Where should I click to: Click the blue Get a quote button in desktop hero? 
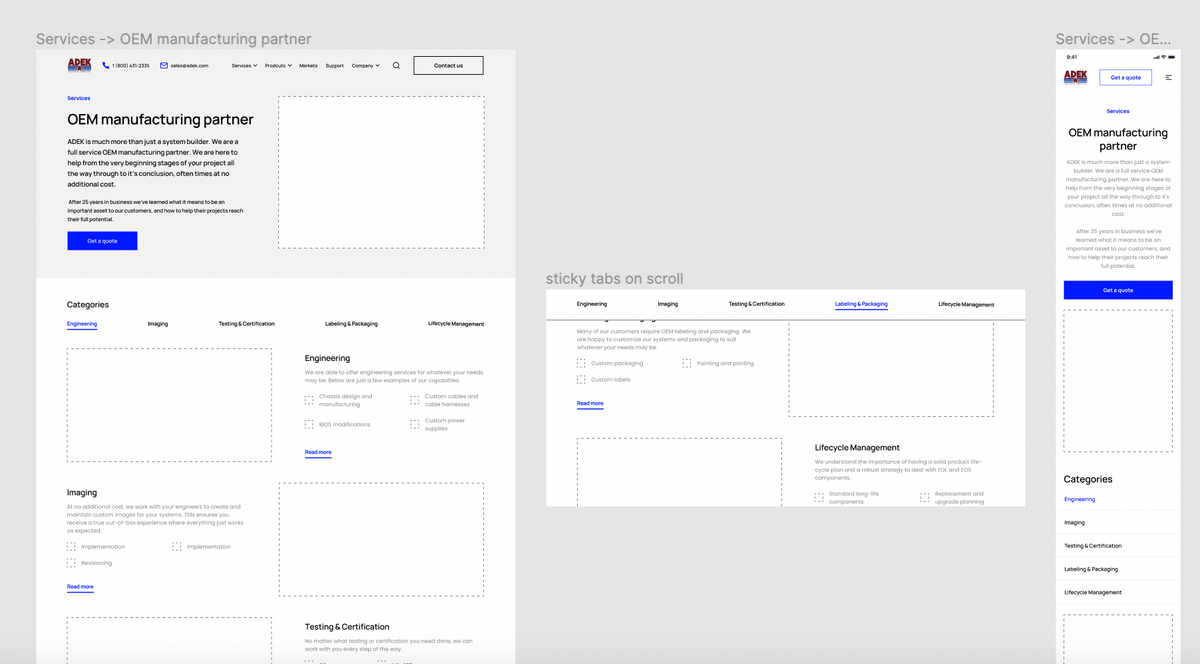click(102, 241)
